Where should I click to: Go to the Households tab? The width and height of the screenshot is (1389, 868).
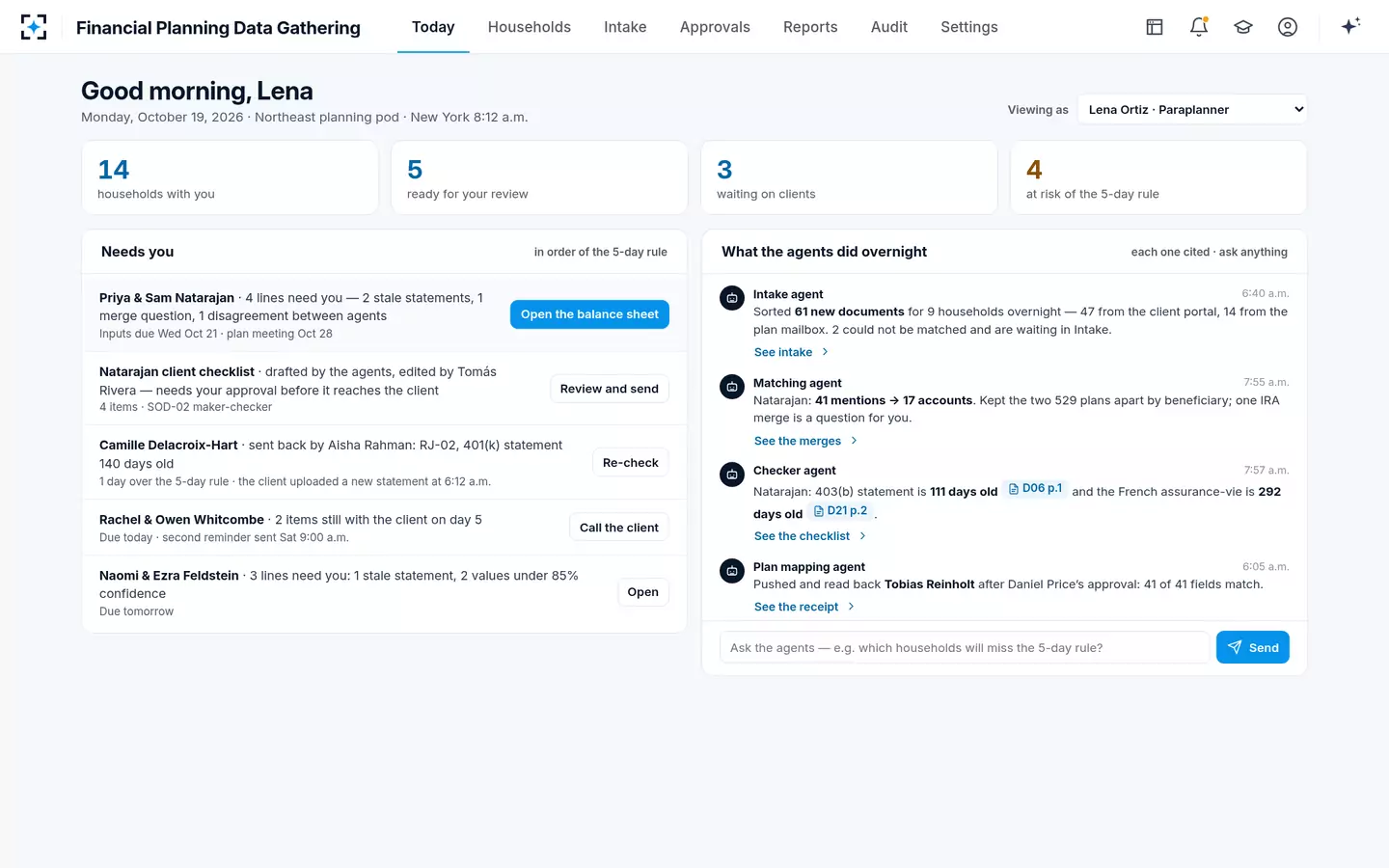pyautogui.click(x=530, y=27)
